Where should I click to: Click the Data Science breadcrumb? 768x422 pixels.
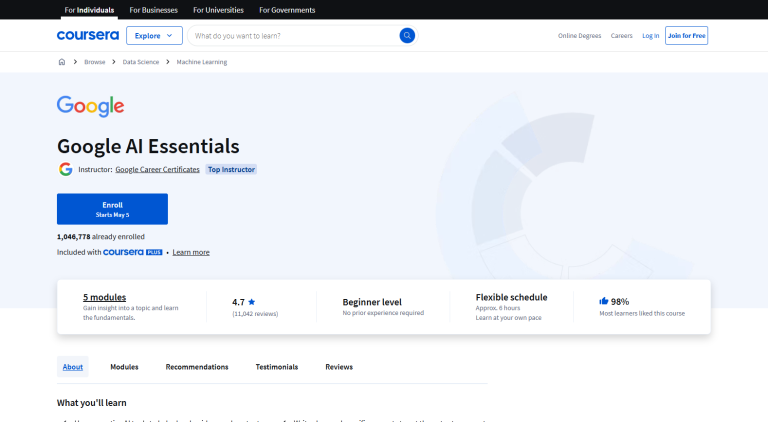(141, 62)
